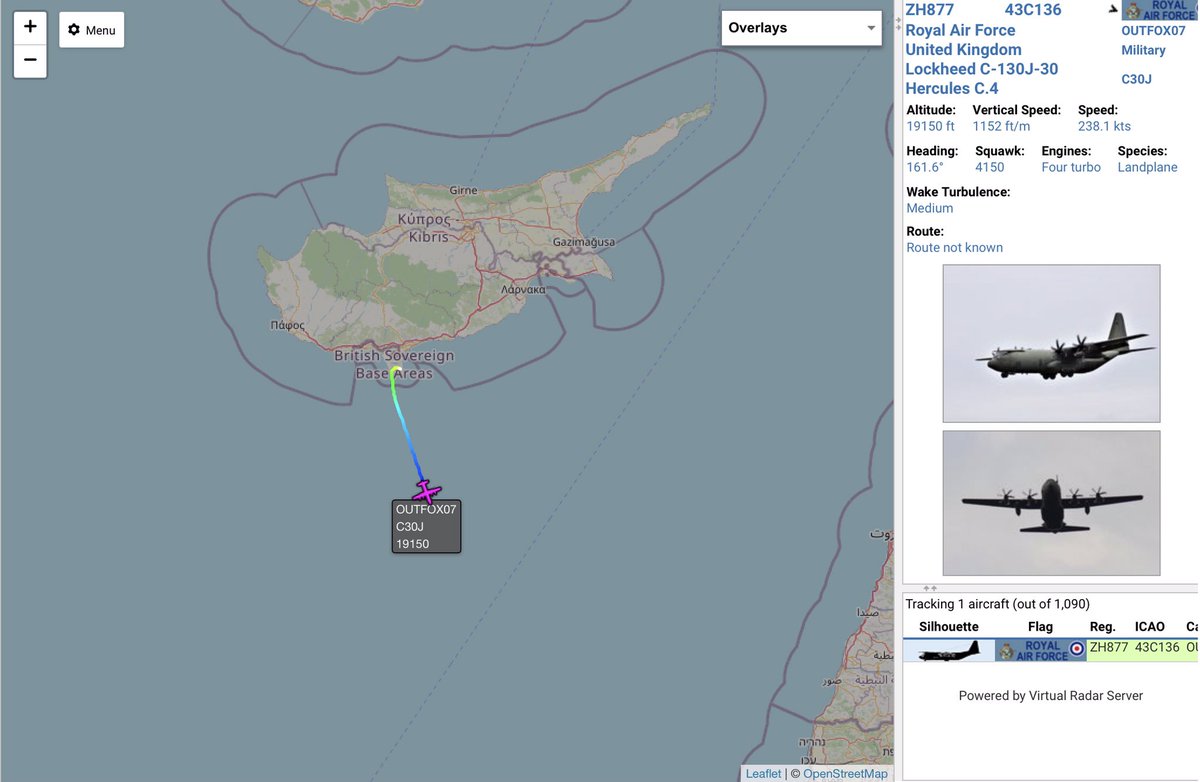Click the splitter handle above the tracking list
This screenshot has width=1200, height=782.
pyautogui.click(x=930, y=589)
